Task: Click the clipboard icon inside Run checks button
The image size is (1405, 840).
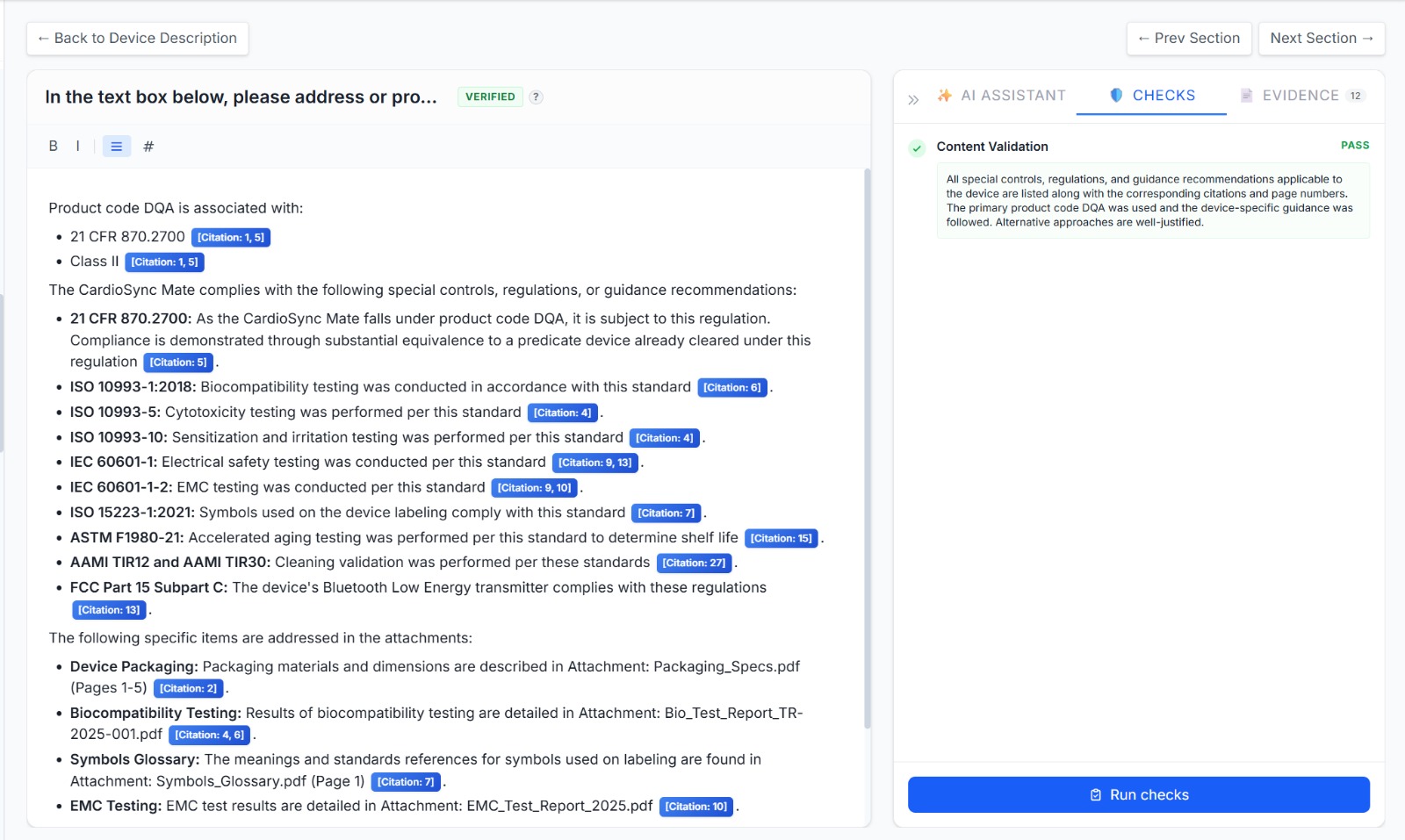Action: [x=1094, y=793]
